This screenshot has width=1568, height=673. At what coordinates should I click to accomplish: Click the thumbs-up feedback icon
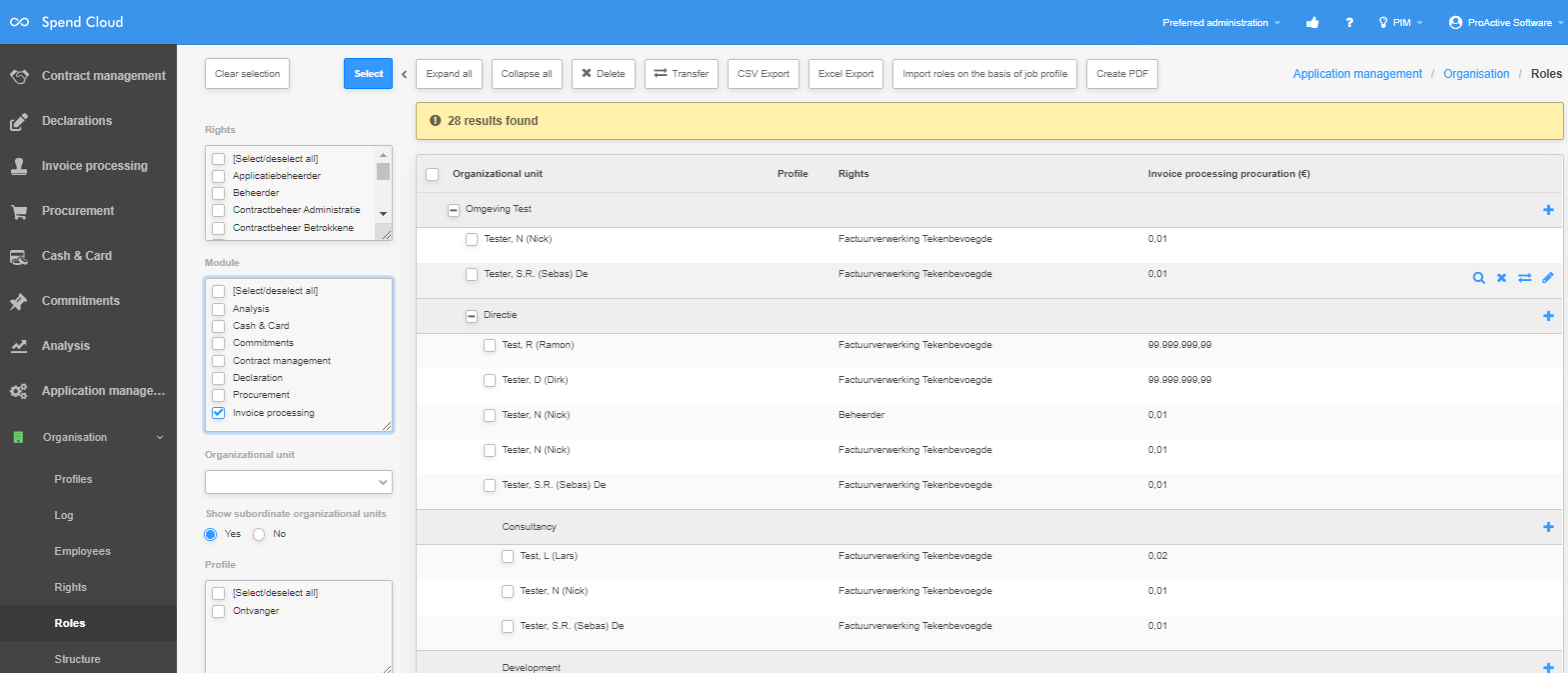tap(1312, 22)
